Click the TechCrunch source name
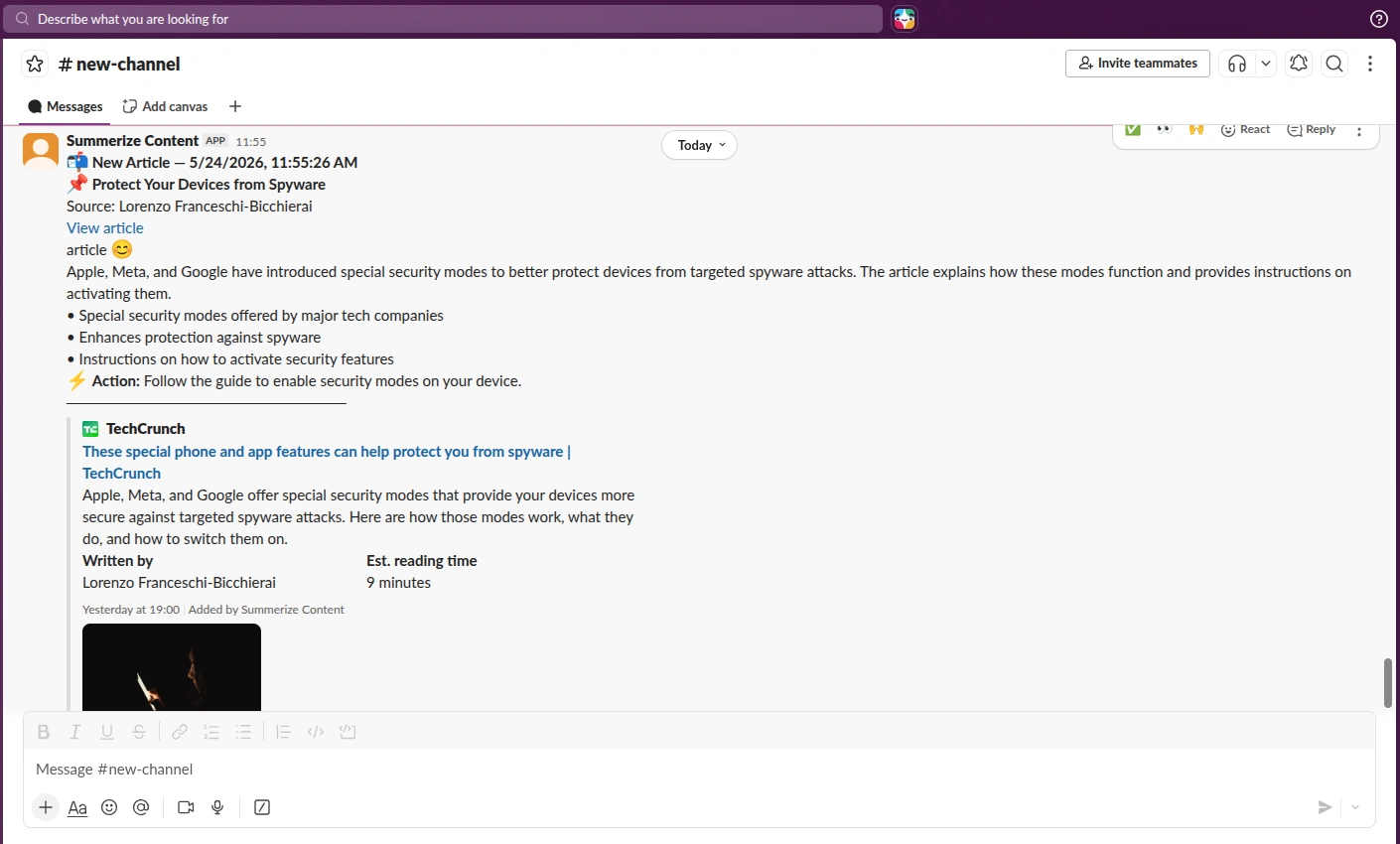The image size is (1400, 844). tap(145, 429)
